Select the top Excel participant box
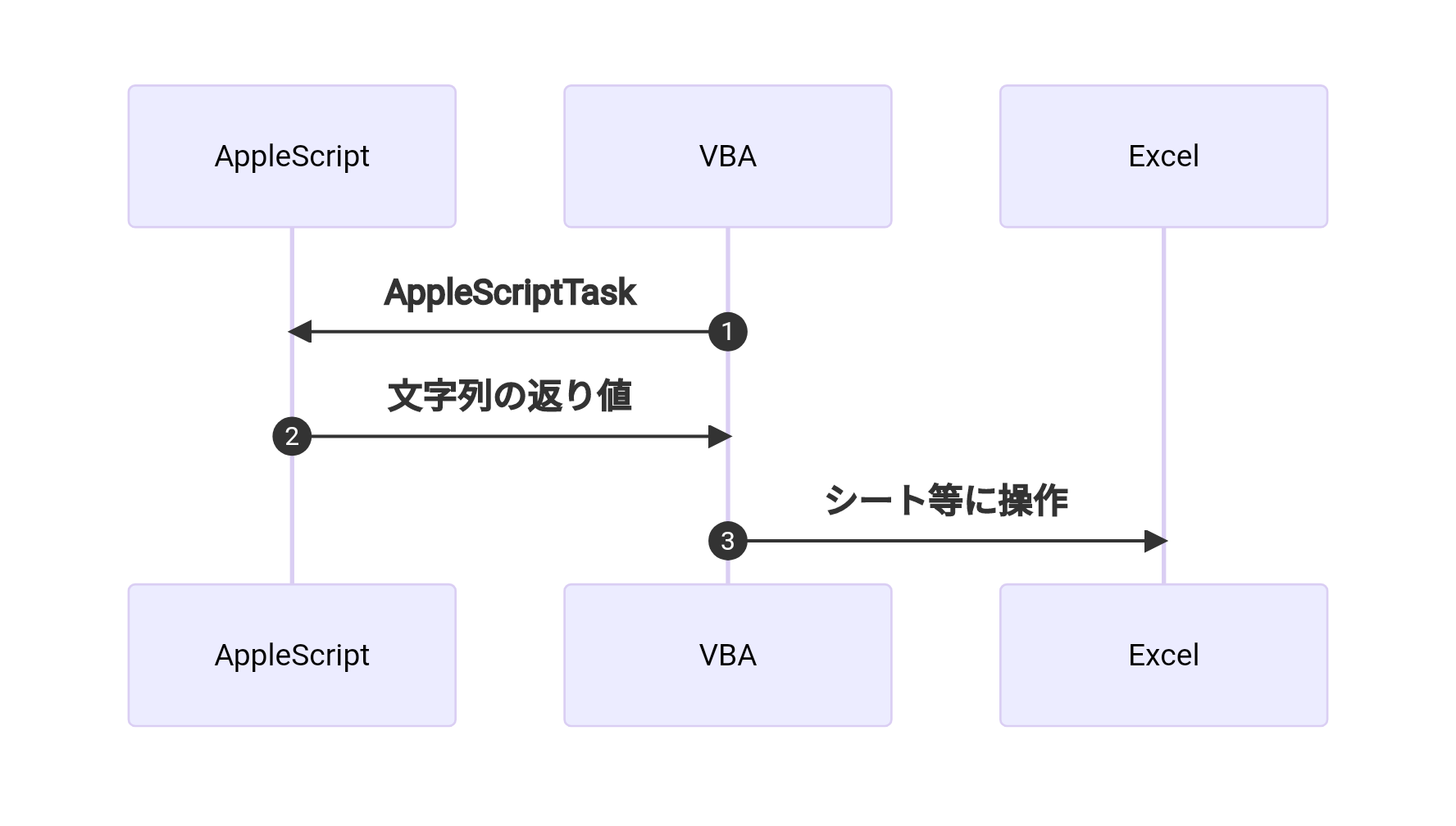This screenshot has width=1456, height=826. pos(1163,157)
